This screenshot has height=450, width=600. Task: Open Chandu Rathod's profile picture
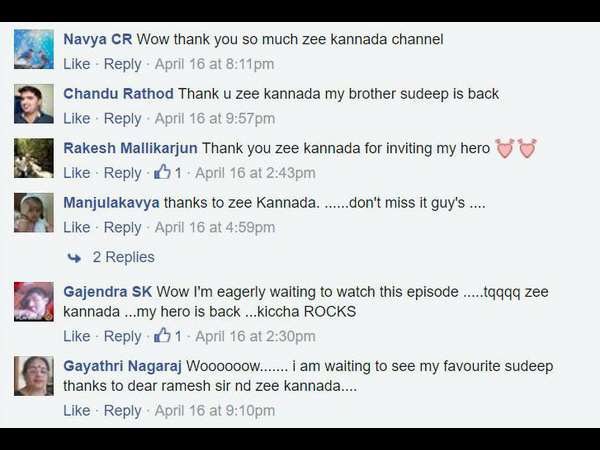click(34, 104)
